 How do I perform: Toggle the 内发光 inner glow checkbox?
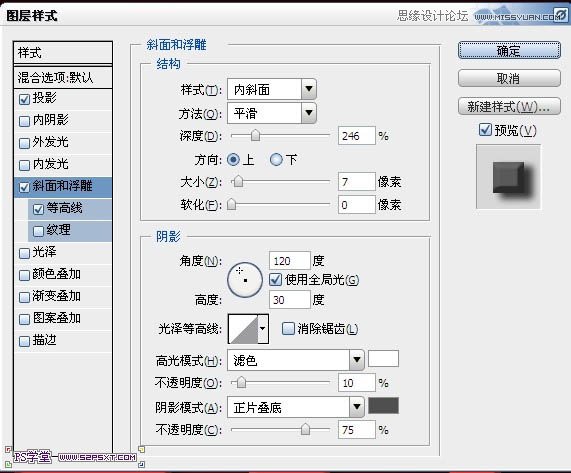[x=24, y=165]
